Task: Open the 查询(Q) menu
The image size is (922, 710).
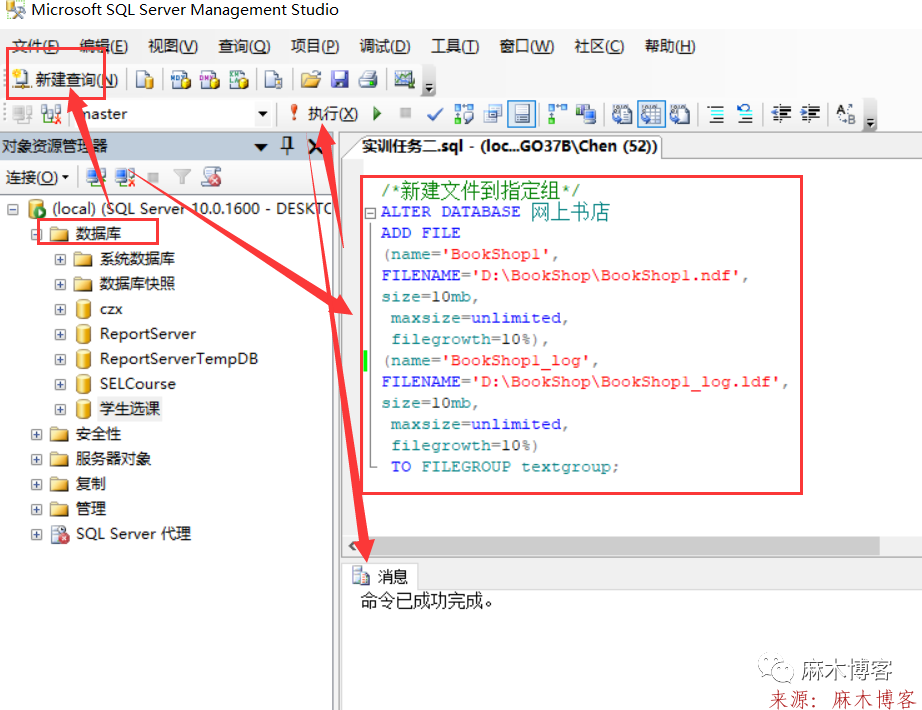Action: (243, 46)
